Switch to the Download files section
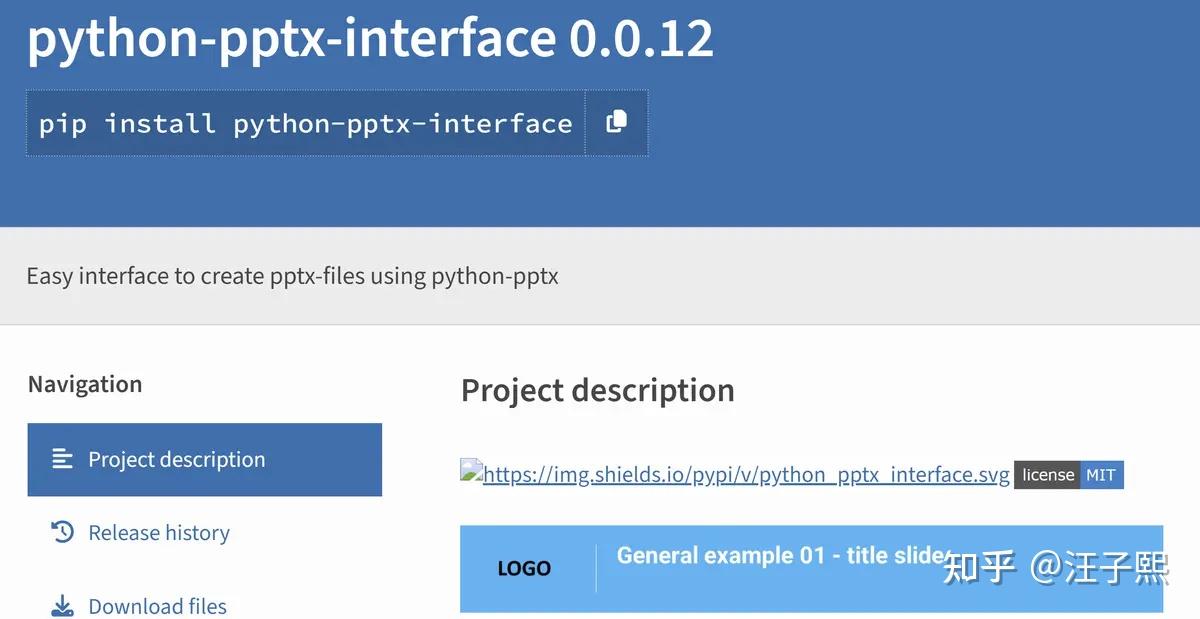This screenshot has width=1200, height=619. [157, 605]
